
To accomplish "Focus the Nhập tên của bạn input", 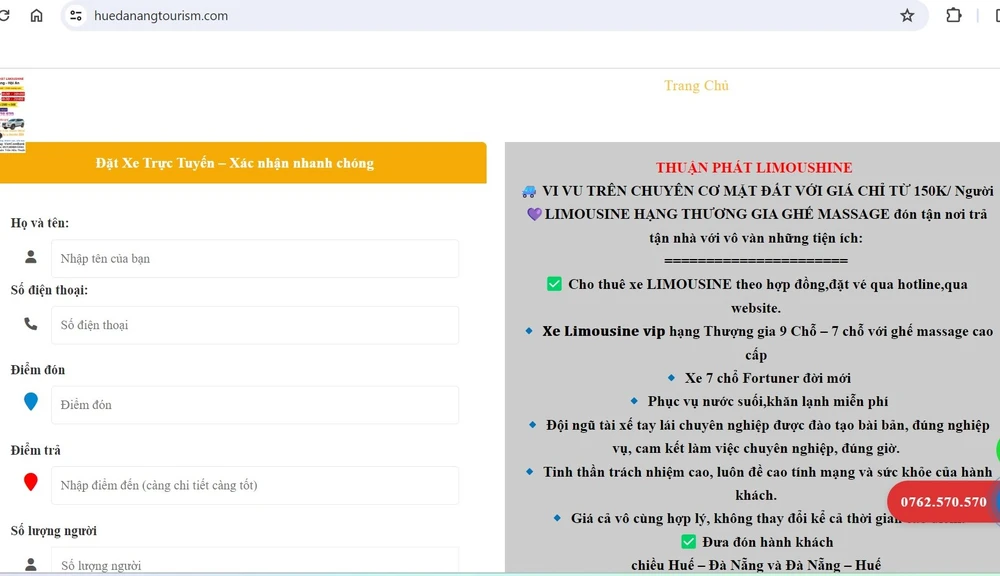I will pyautogui.click(x=255, y=259).
